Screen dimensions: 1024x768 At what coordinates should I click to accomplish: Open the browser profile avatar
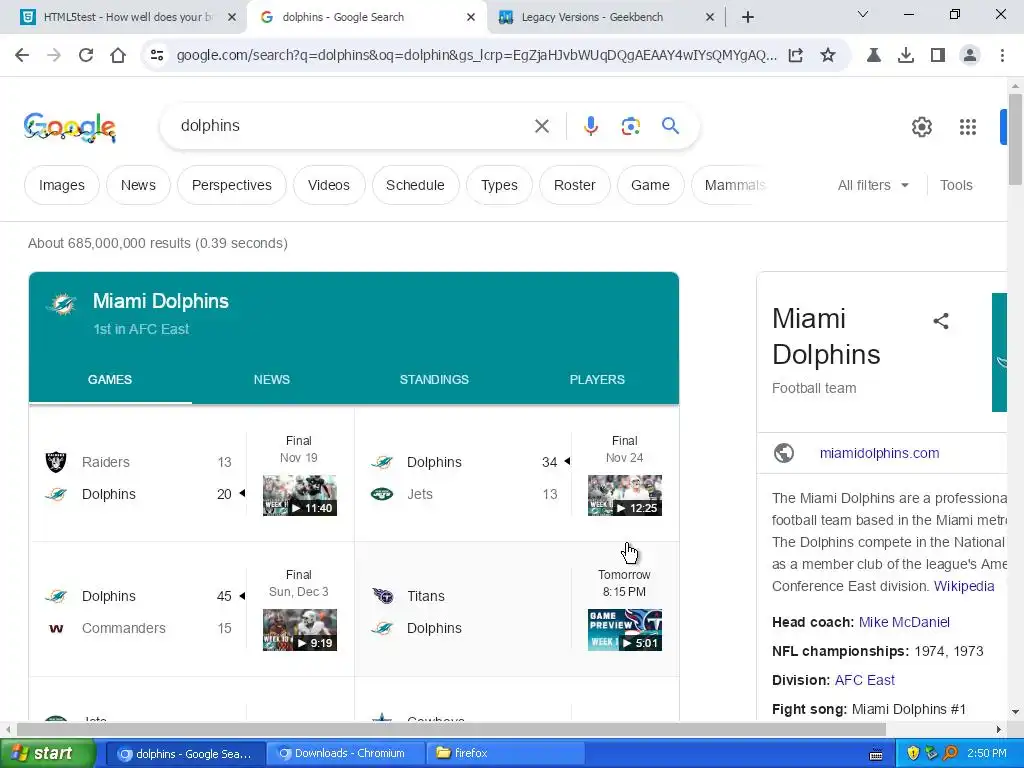tap(970, 56)
